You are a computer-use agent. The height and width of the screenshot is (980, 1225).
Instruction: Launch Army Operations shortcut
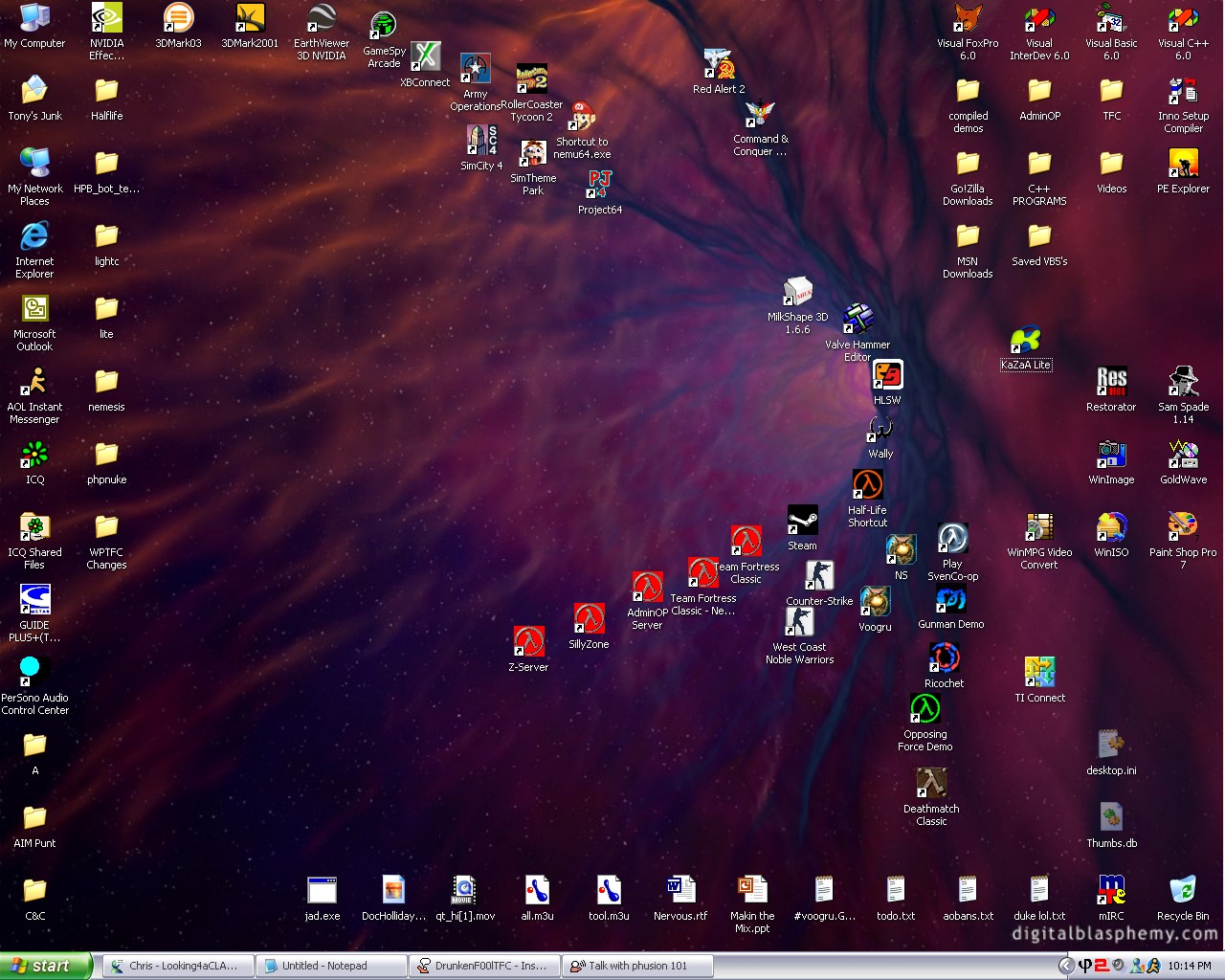click(476, 83)
